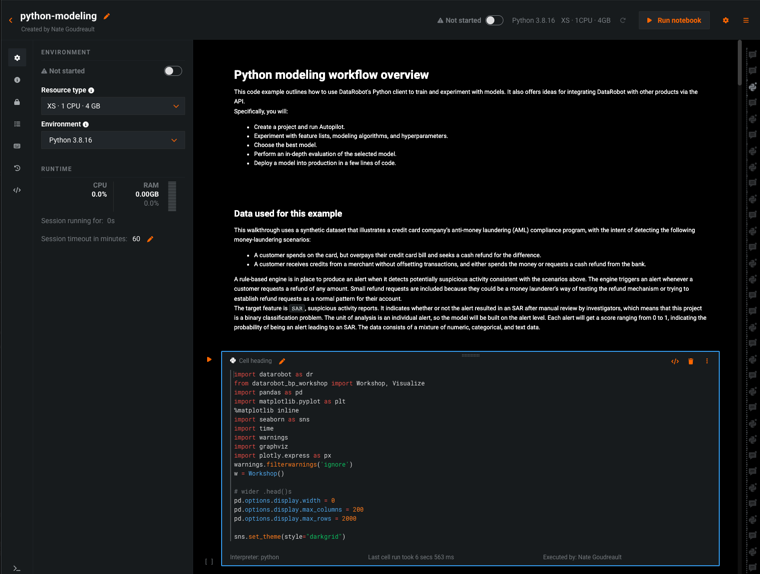Open the hamburger menu in top right
The image size is (760, 574).
[x=746, y=20]
